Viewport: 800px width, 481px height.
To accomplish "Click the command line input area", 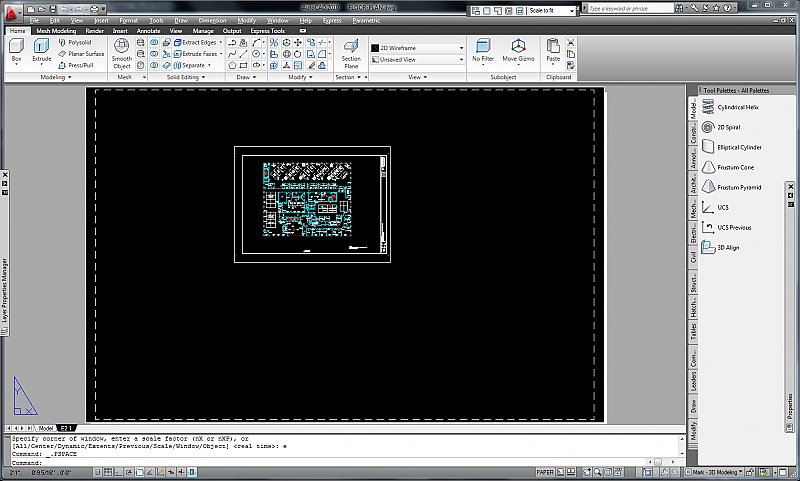I will (x=327, y=463).
